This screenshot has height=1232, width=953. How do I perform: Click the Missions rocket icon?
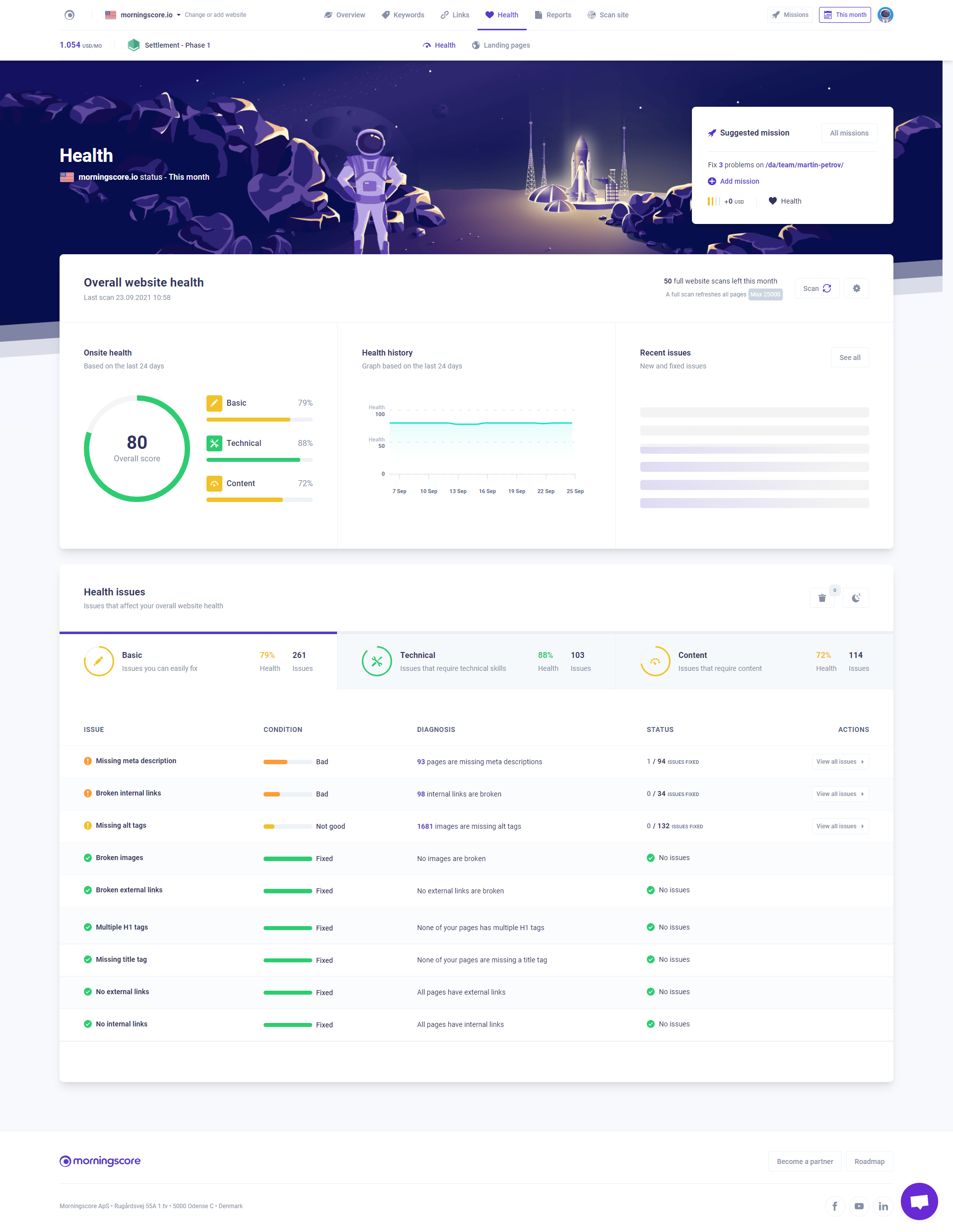(x=775, y=15)
